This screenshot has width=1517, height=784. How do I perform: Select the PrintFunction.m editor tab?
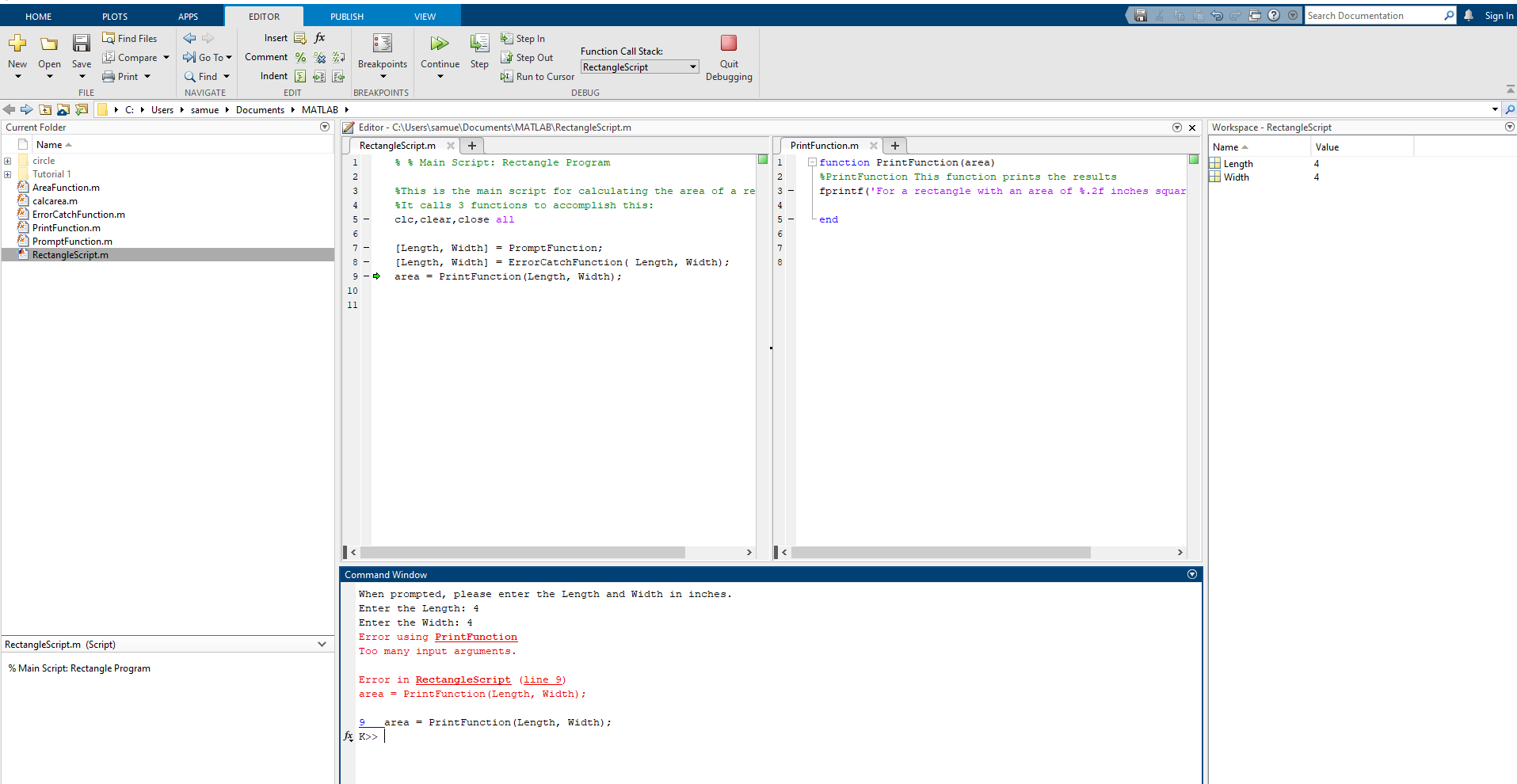(x=824, y=146)
